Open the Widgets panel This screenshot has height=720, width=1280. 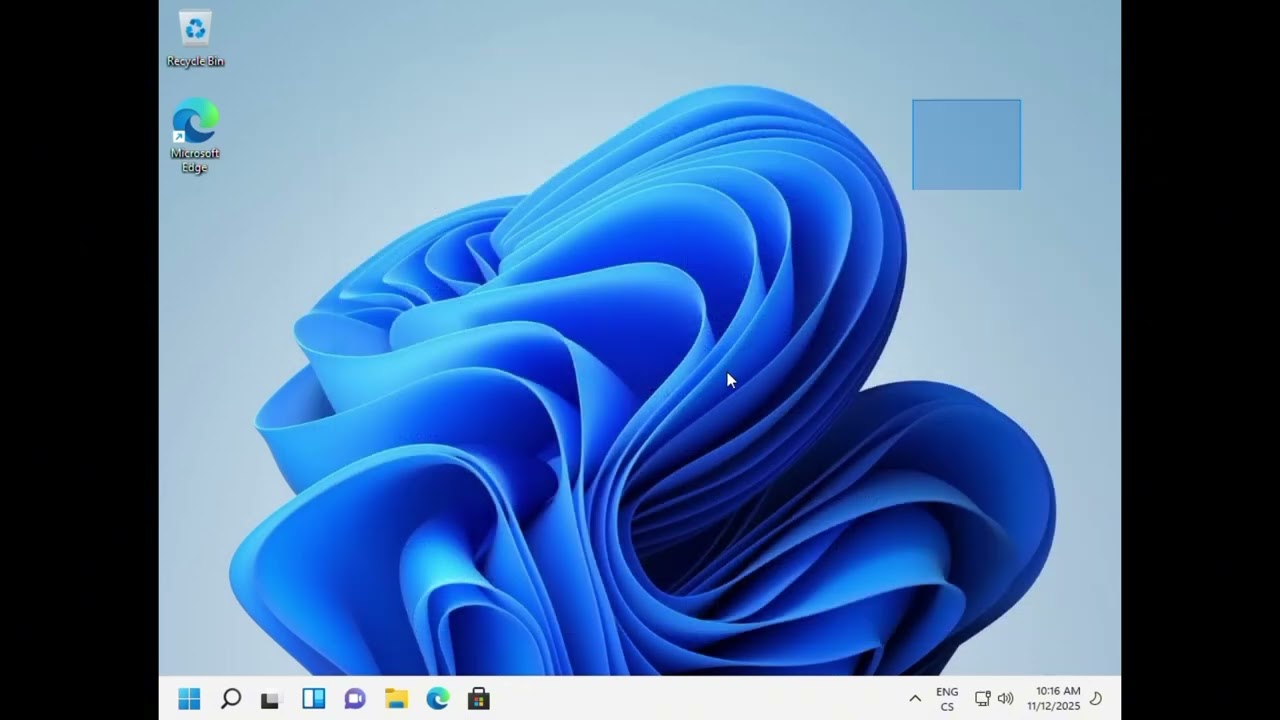click(313, 699)
